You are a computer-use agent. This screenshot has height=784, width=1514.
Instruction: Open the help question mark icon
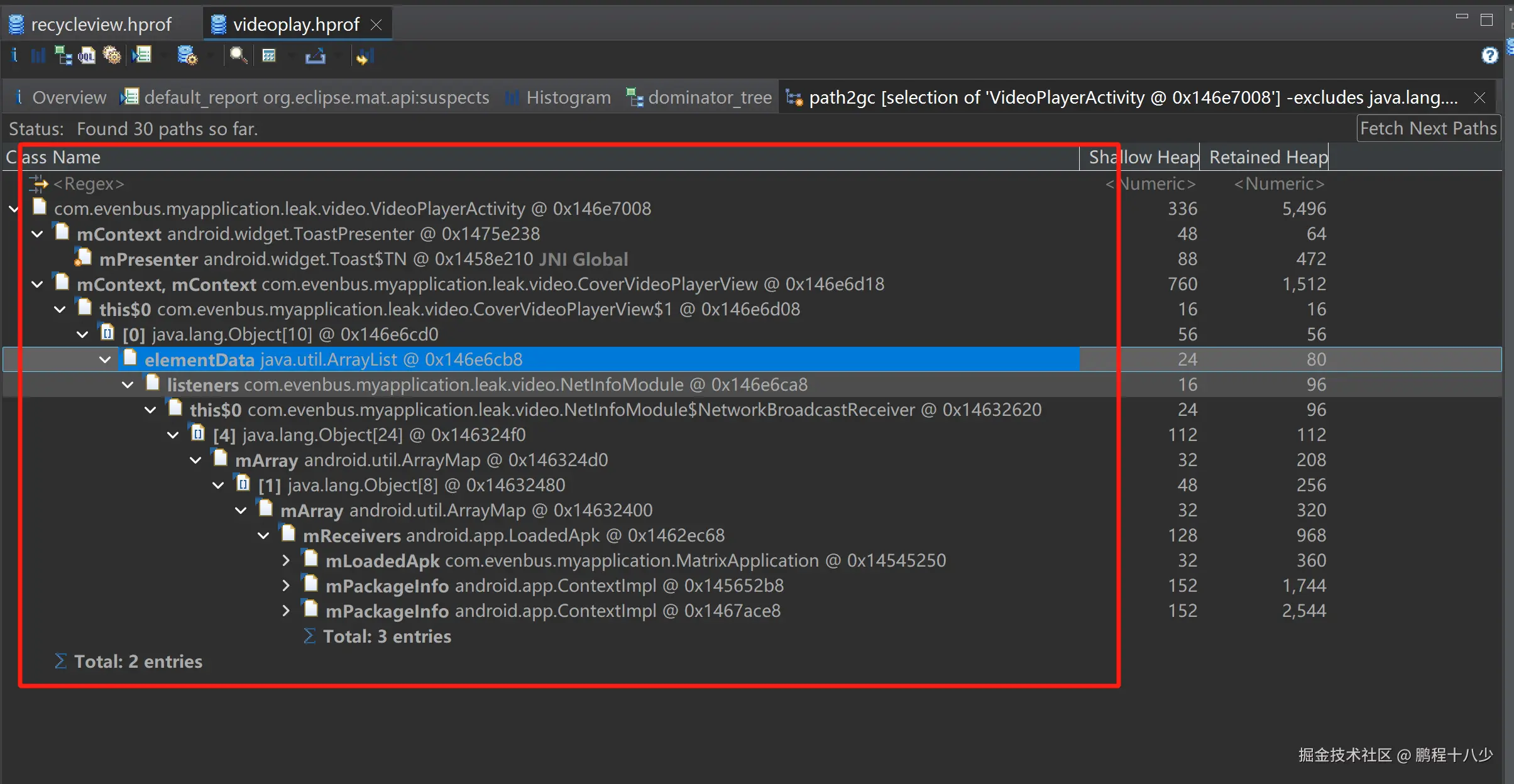(1489, 55)
